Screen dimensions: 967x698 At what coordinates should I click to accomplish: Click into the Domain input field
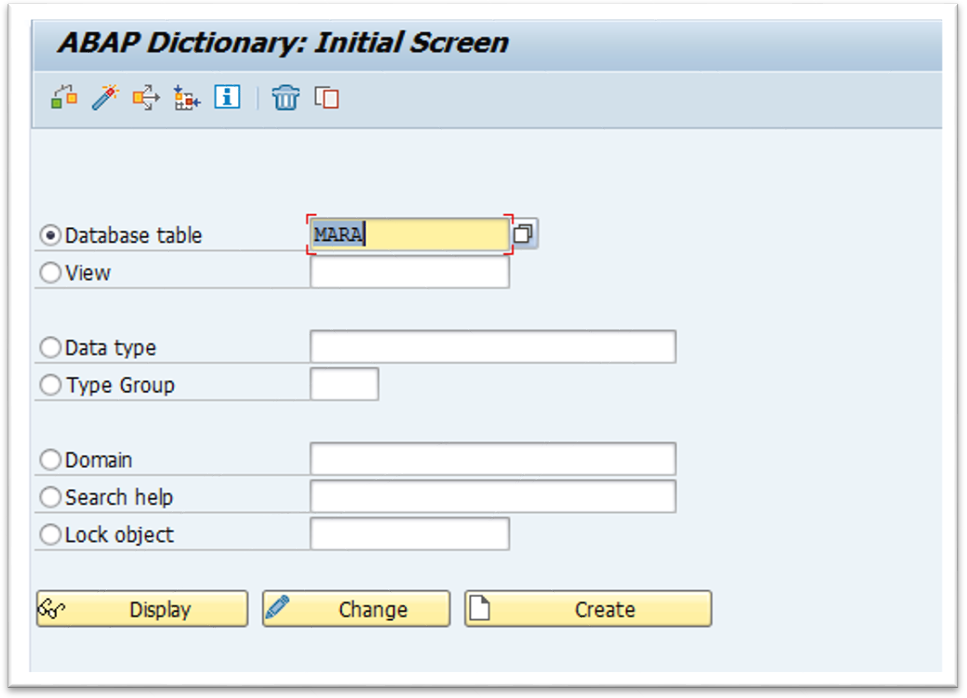[x=492, y=460]
